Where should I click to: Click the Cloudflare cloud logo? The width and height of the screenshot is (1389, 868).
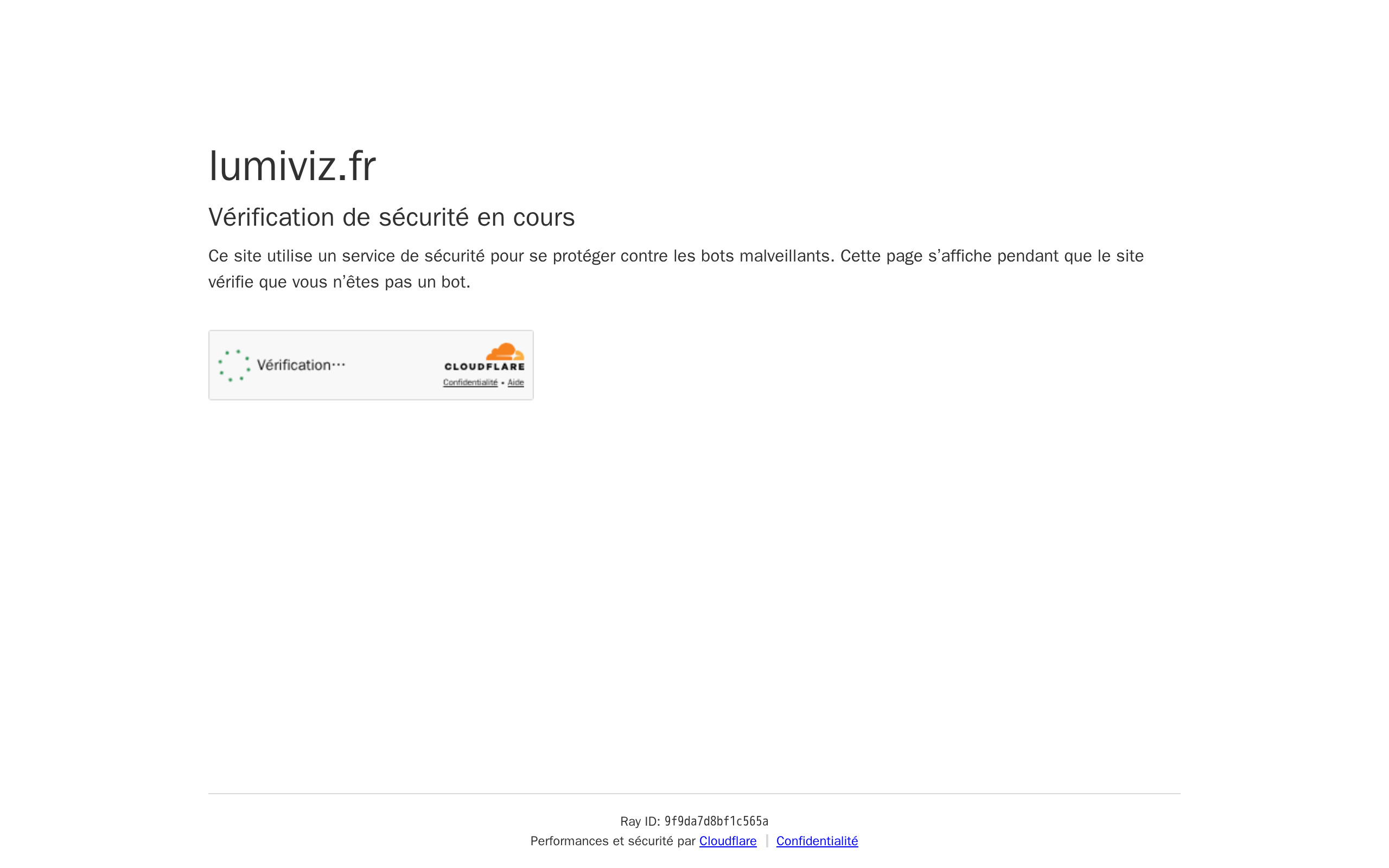(485, 357)
